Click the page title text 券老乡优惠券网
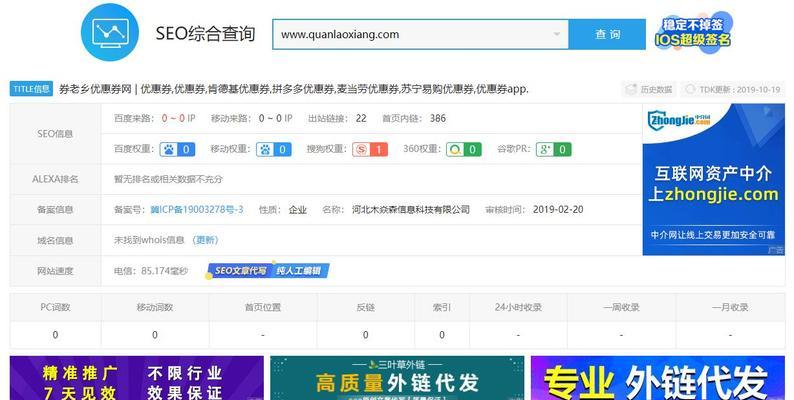Screen dimensions: 794x400 95,89
